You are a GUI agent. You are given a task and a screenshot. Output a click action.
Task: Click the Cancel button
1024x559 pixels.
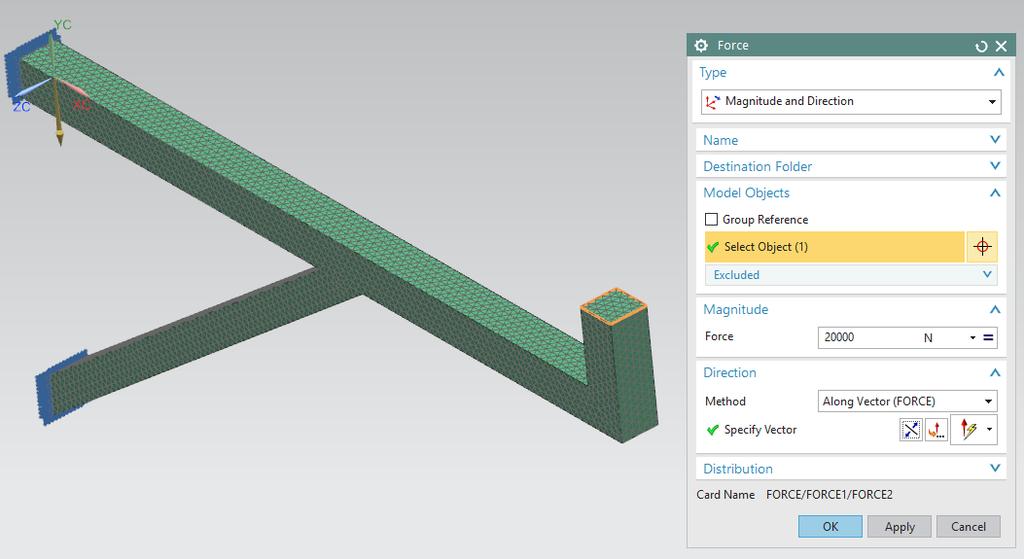968,526
